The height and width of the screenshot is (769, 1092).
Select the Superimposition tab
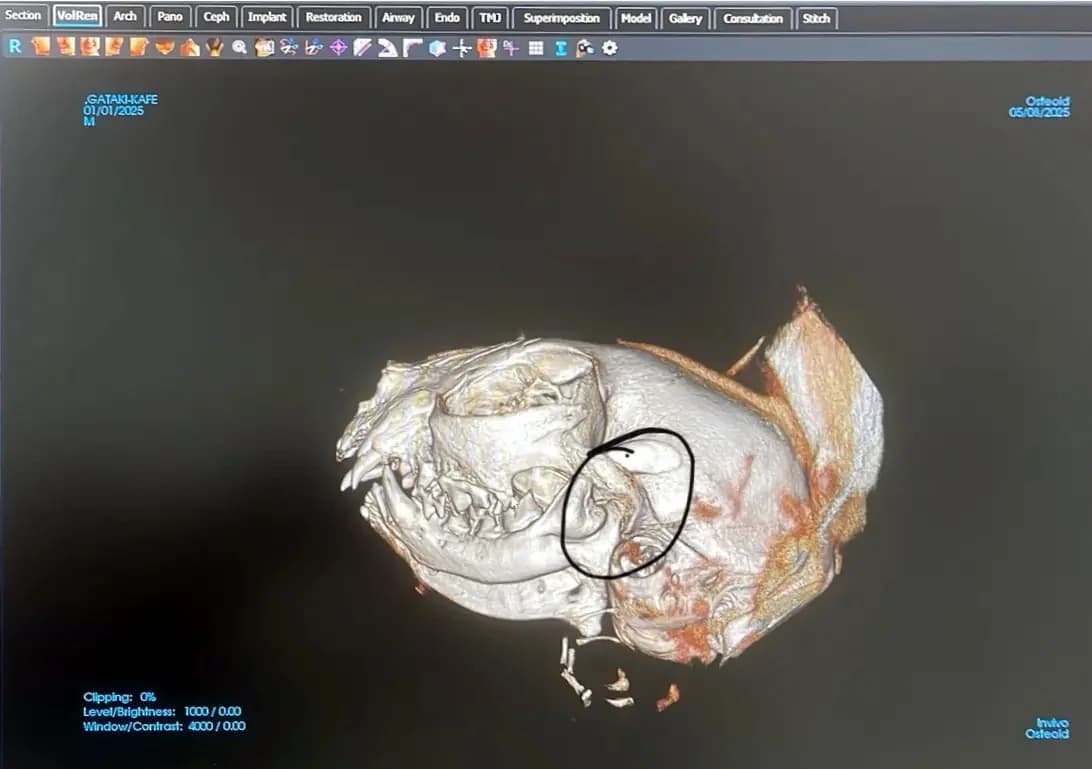tap(562, 18)
